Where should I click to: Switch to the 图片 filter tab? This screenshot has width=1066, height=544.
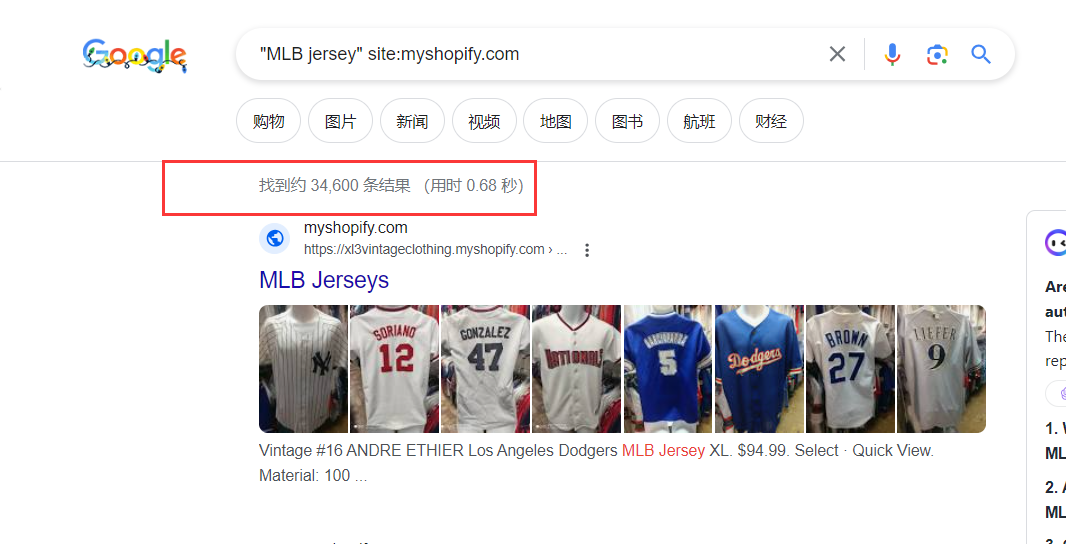[x=340, y=121]
